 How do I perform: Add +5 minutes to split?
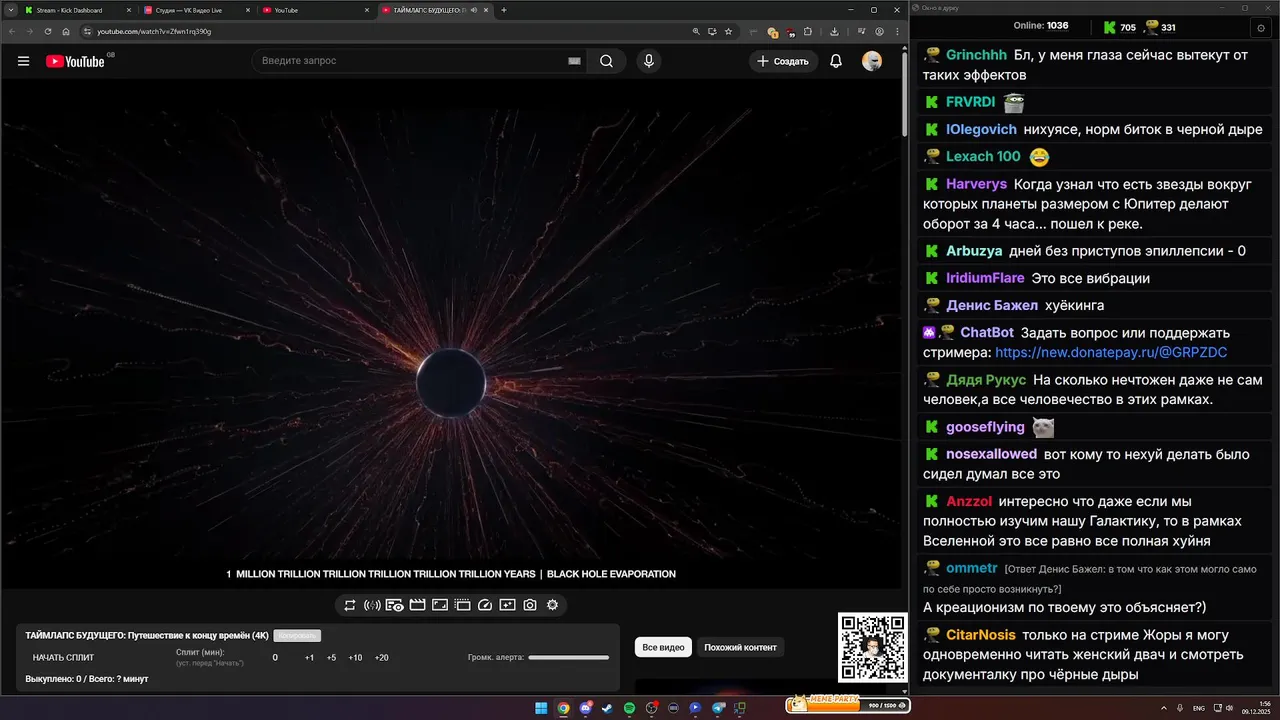pyautogui.click(x=331, y=657)
